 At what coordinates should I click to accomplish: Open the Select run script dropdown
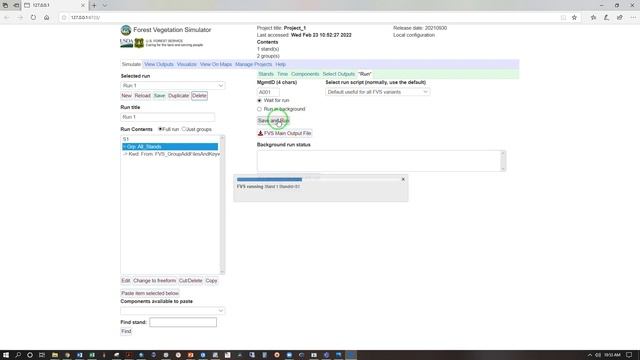click(x=378, y=92)
